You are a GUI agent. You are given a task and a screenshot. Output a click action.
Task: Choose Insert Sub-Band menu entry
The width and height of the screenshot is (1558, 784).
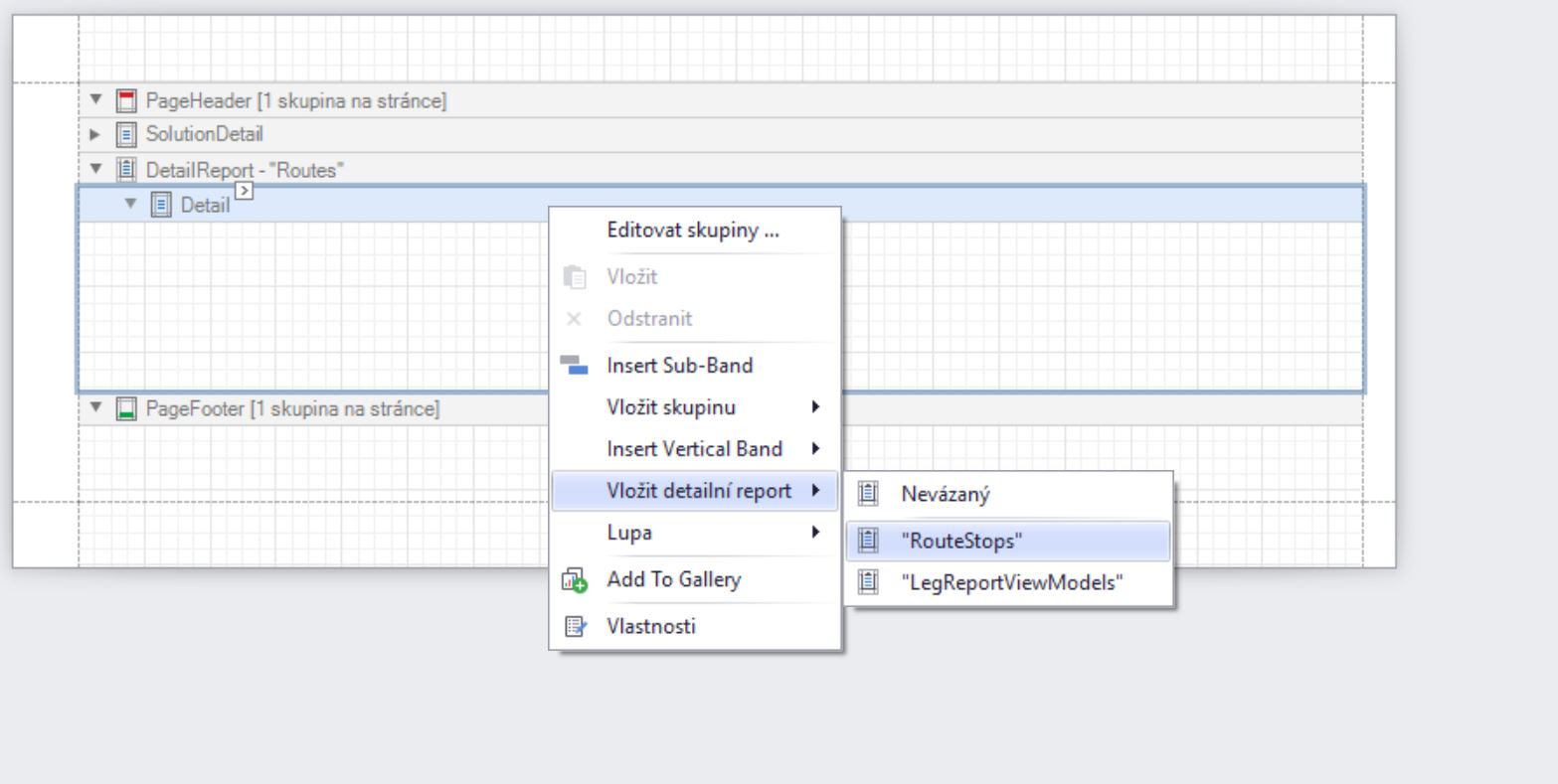(696, 365)
